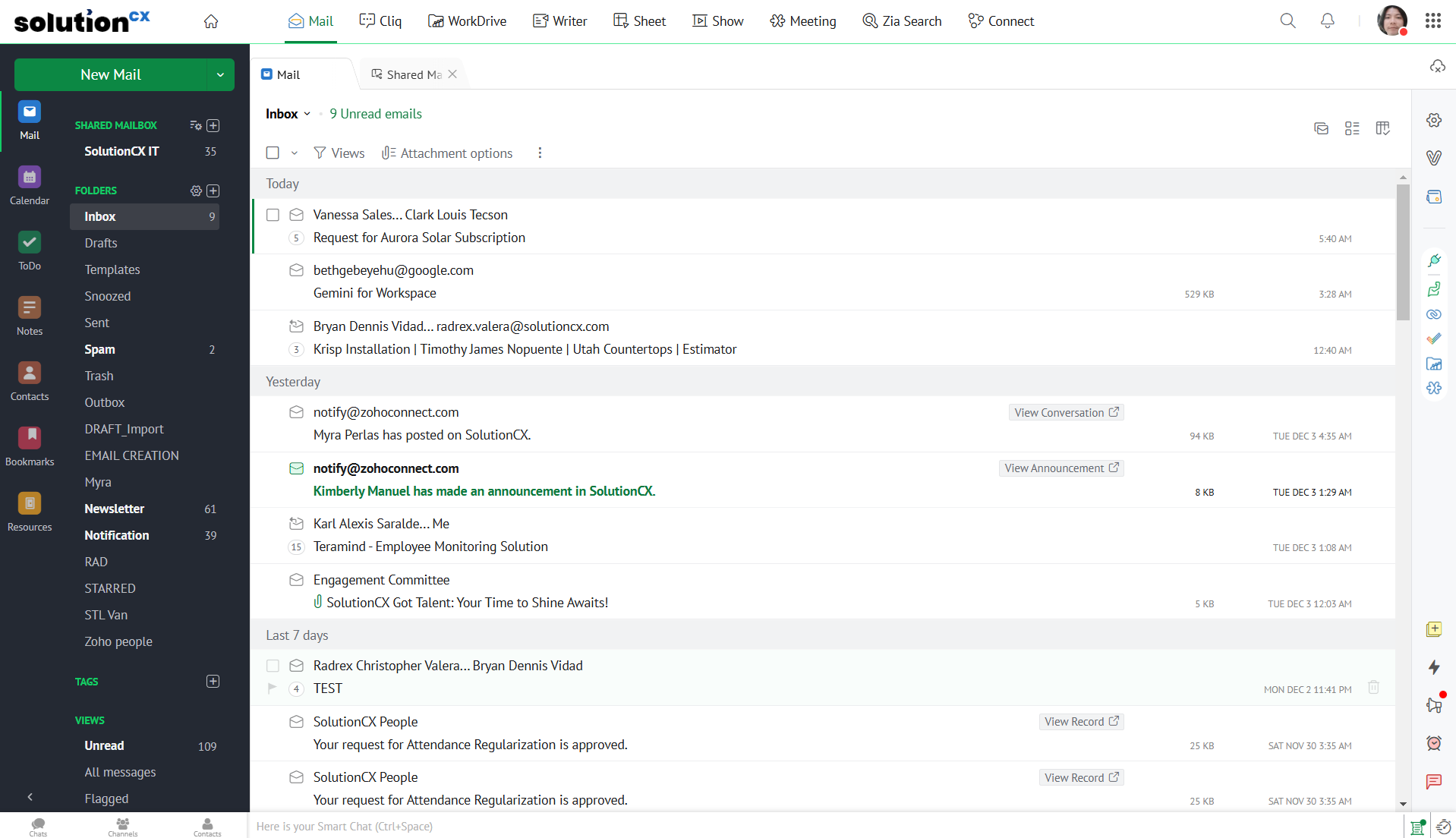
Task: Add a sticky note from right rail
Action: pyautogui.click(x=1434, y=629)
